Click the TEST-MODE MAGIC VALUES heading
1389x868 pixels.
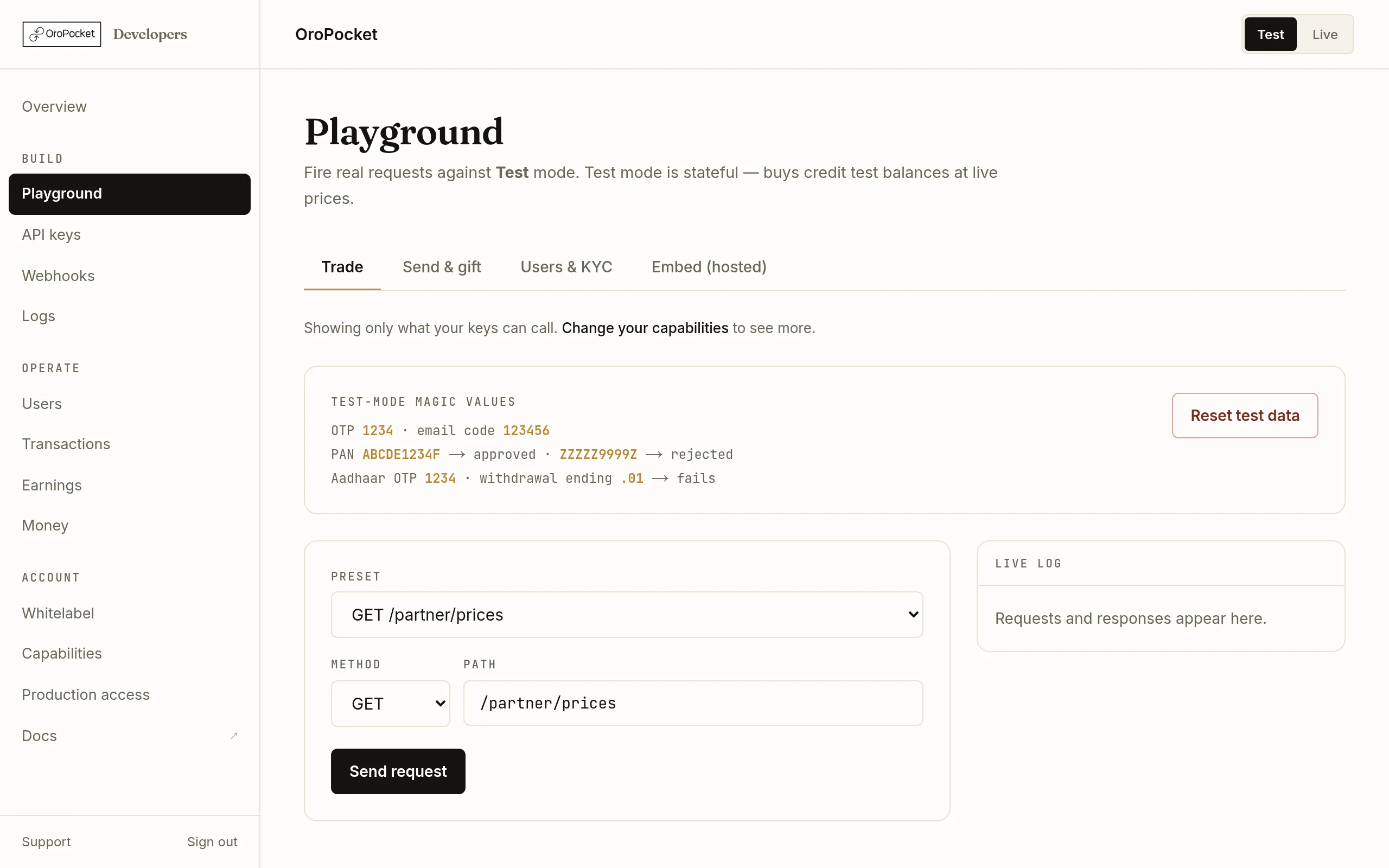click(423, 402)
